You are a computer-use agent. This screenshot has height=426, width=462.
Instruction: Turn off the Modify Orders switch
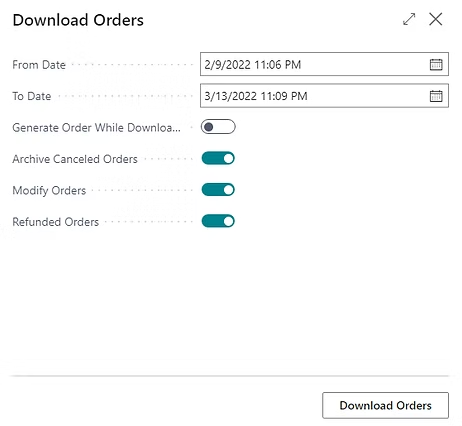click(218, 190)
